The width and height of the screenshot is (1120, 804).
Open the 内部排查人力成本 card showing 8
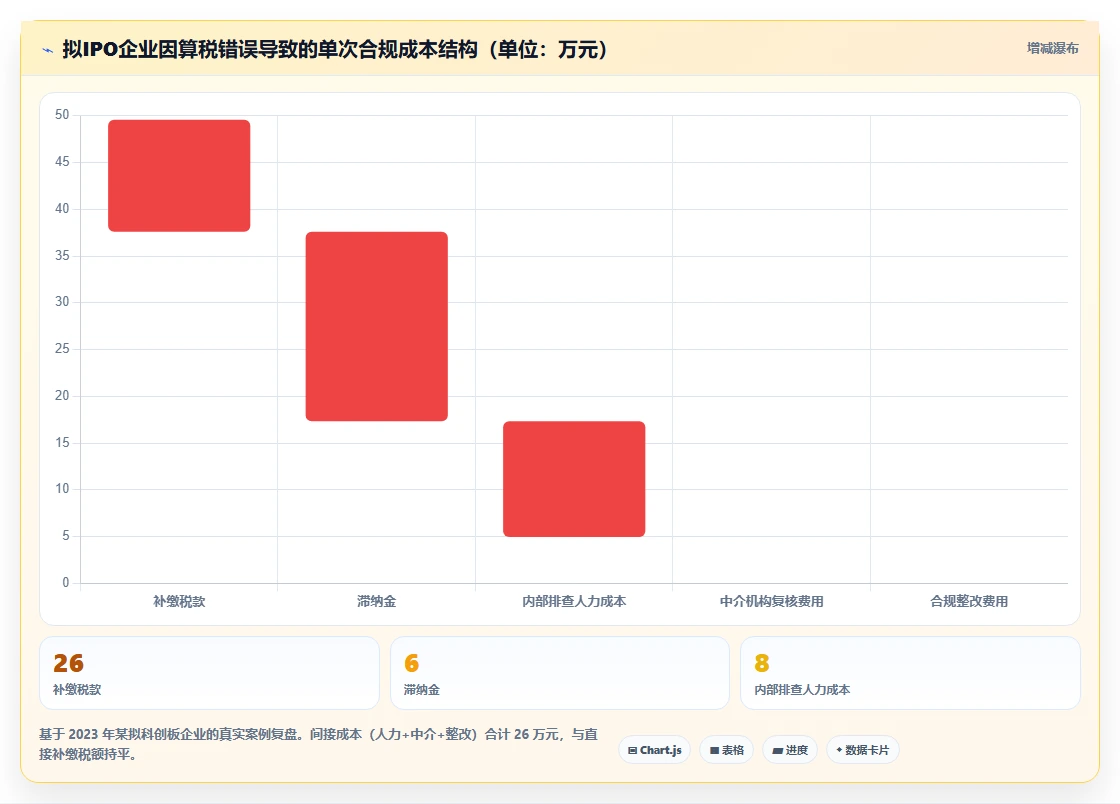click(910, 673)
